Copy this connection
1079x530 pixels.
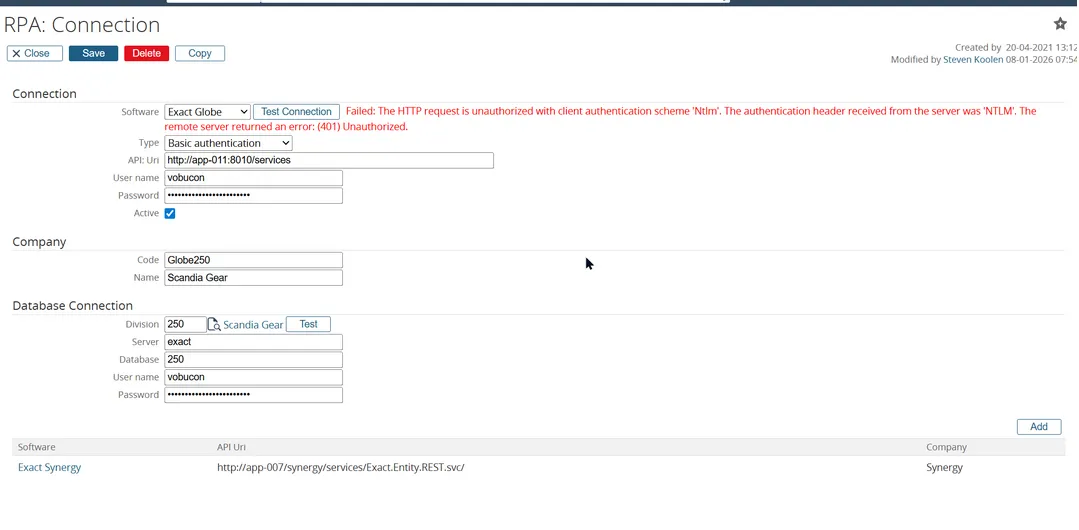200,53
